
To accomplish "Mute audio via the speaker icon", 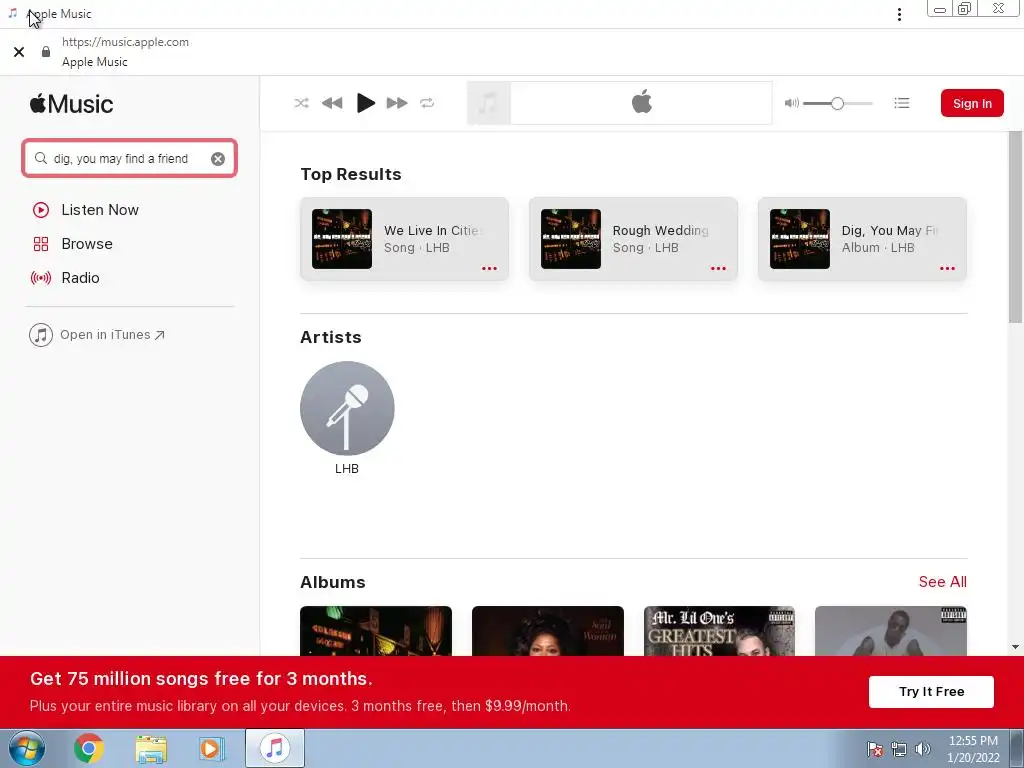I will (792, 103).
